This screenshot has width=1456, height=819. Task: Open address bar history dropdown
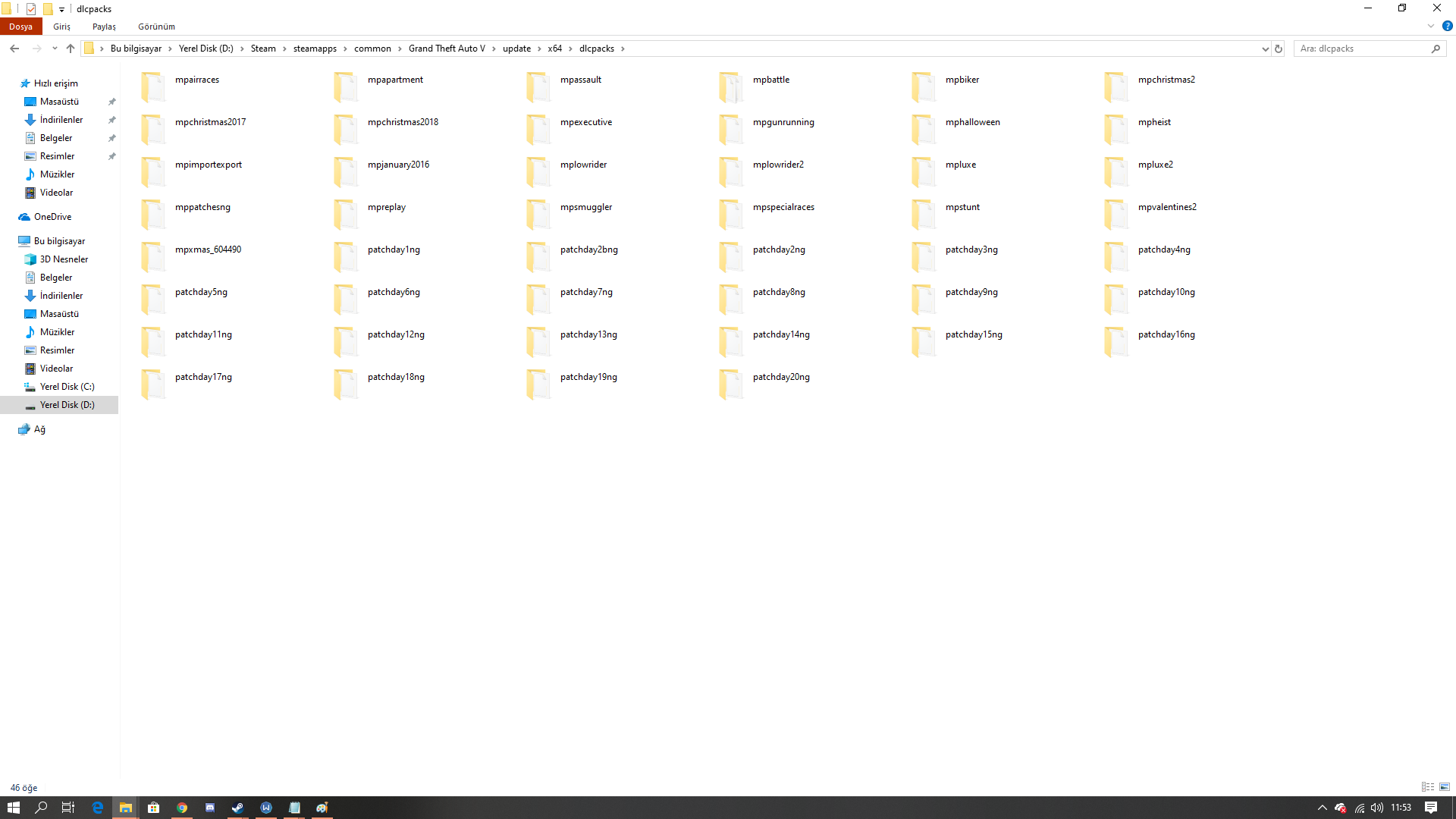[x=1265, y=49]
